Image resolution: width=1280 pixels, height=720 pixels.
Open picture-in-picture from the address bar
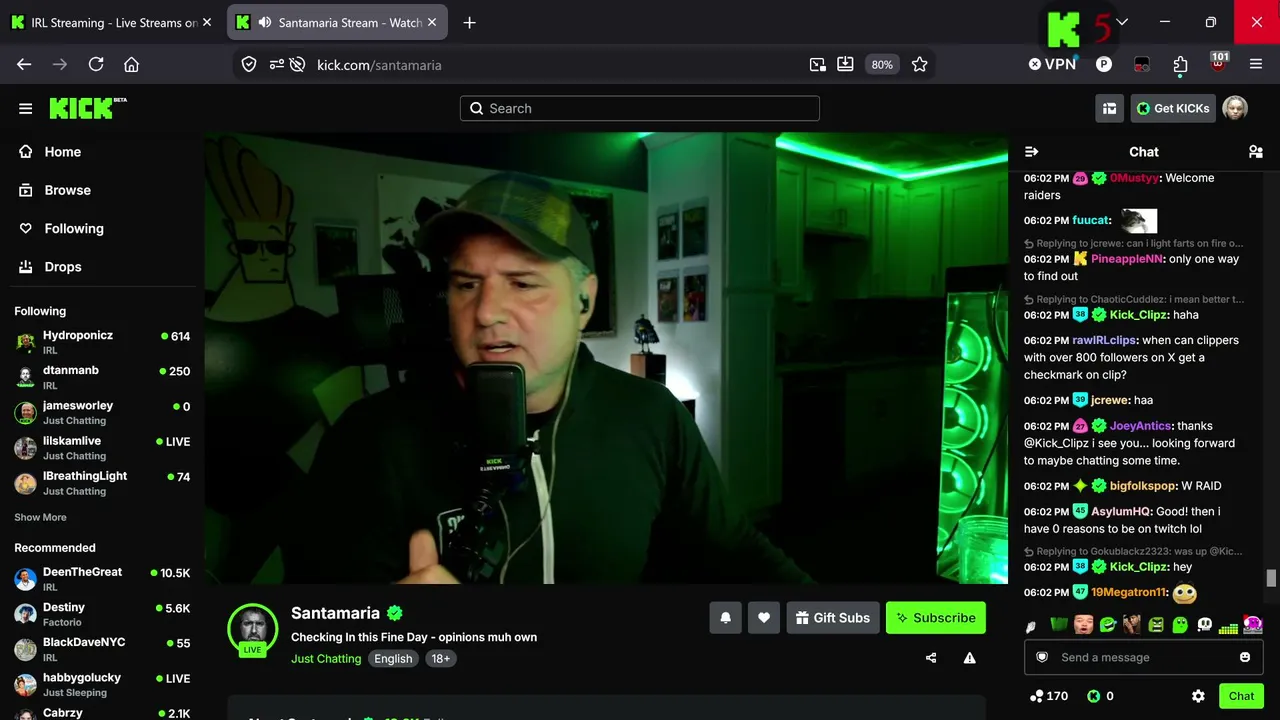coord(818,65)
